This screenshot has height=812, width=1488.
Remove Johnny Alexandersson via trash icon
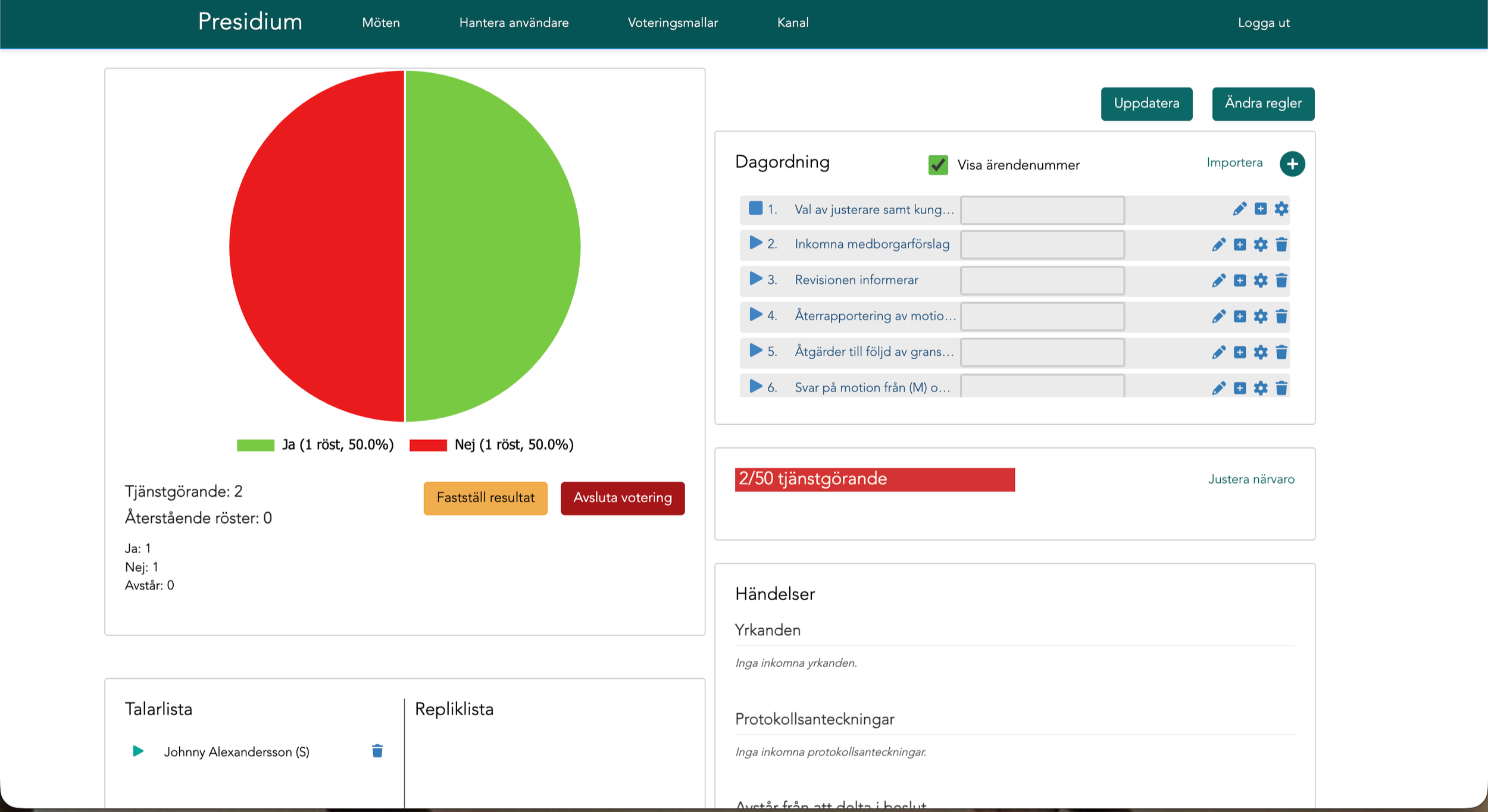click(376, 751)
